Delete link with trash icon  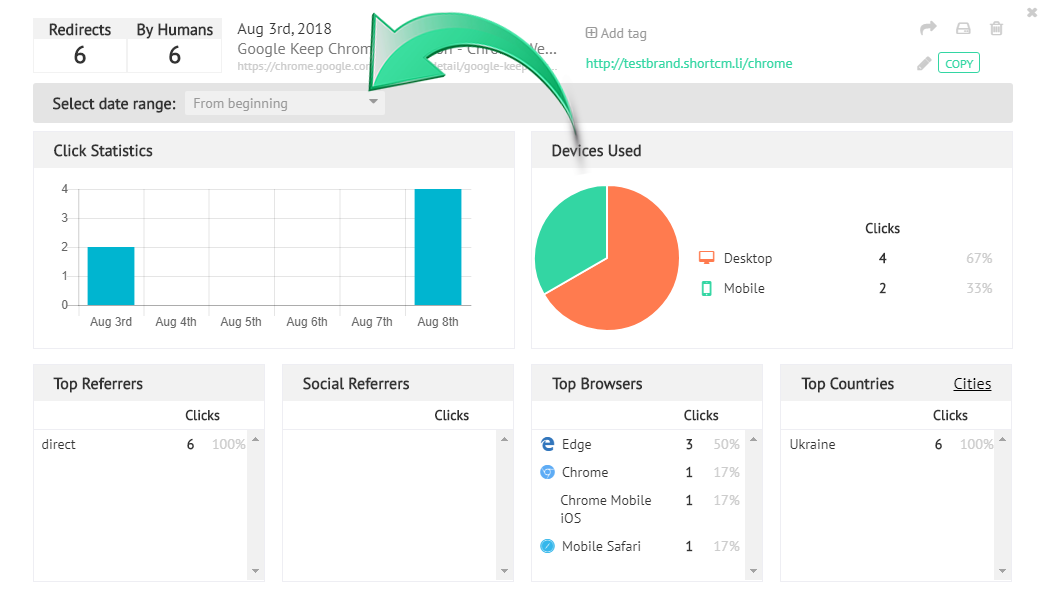997,28
